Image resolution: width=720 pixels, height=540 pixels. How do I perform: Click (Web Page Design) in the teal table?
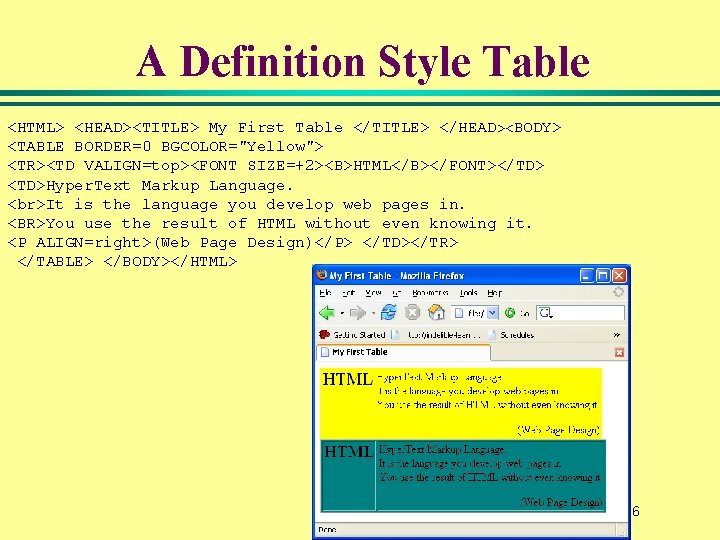pos(562,502)
